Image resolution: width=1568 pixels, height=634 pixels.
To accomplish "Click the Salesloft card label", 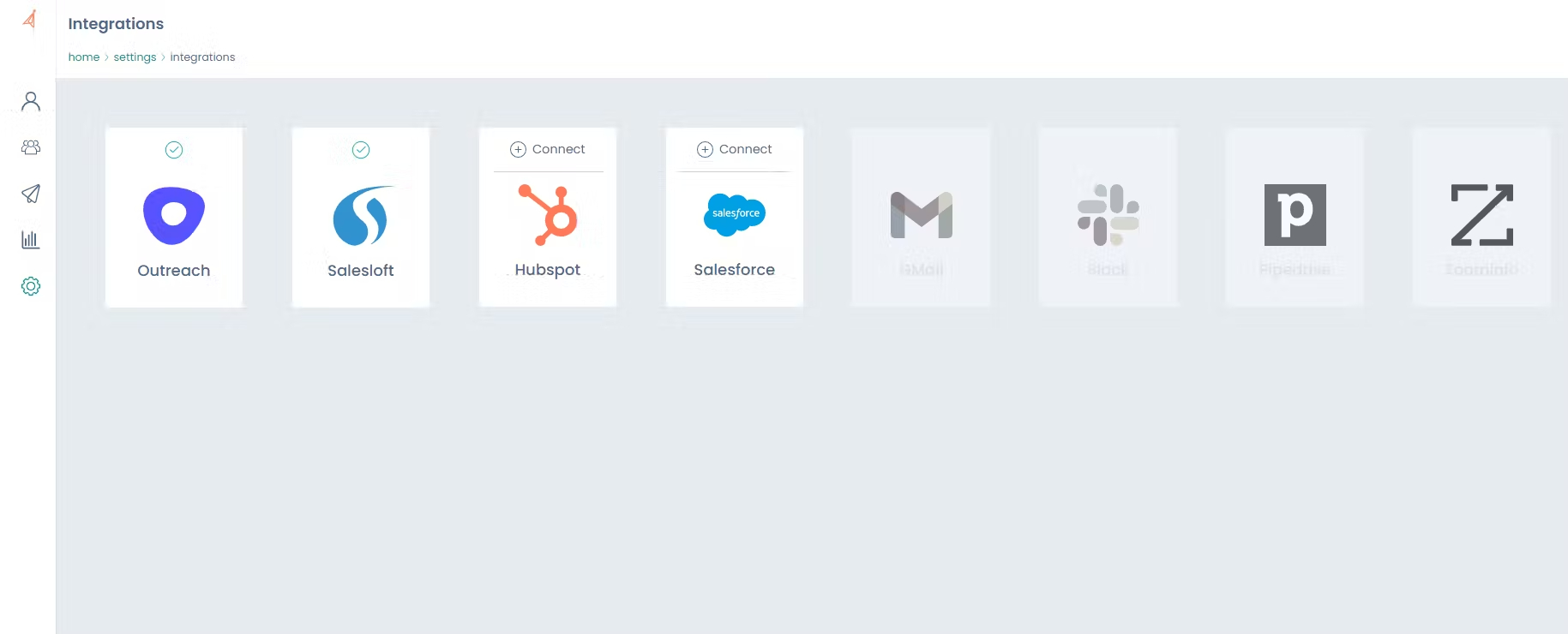I will pos(361,271).
